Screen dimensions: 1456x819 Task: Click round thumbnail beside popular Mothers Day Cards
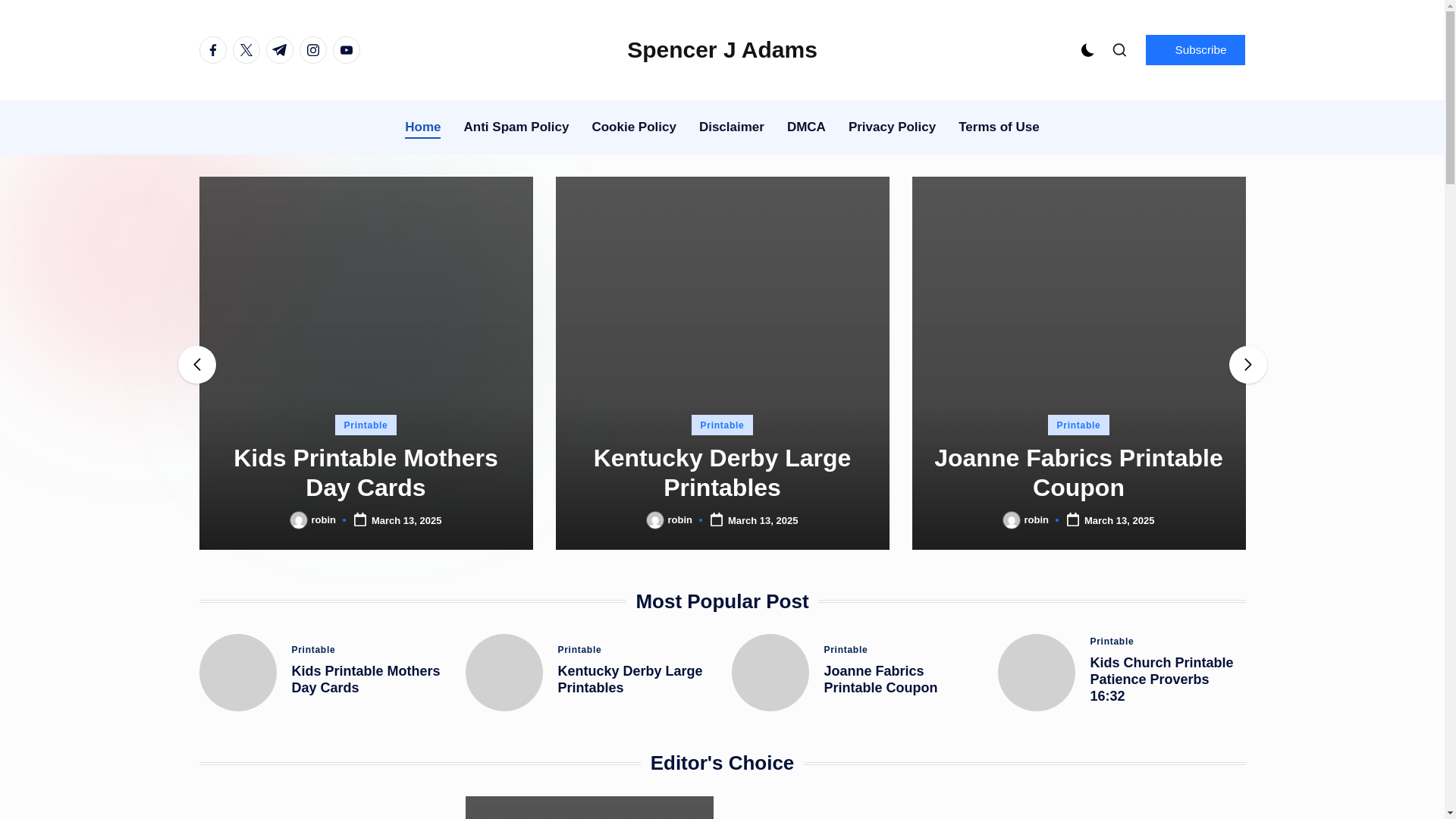point(238,673)
